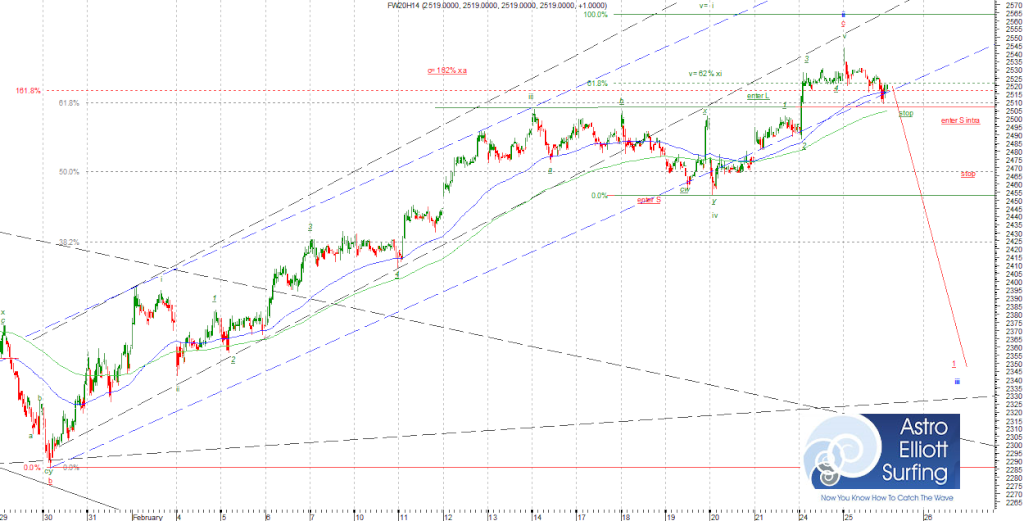The height and width of the screenshot is (521, 1024).
Task: Click the red "161.8%" level label
Action: pos(29,91)
